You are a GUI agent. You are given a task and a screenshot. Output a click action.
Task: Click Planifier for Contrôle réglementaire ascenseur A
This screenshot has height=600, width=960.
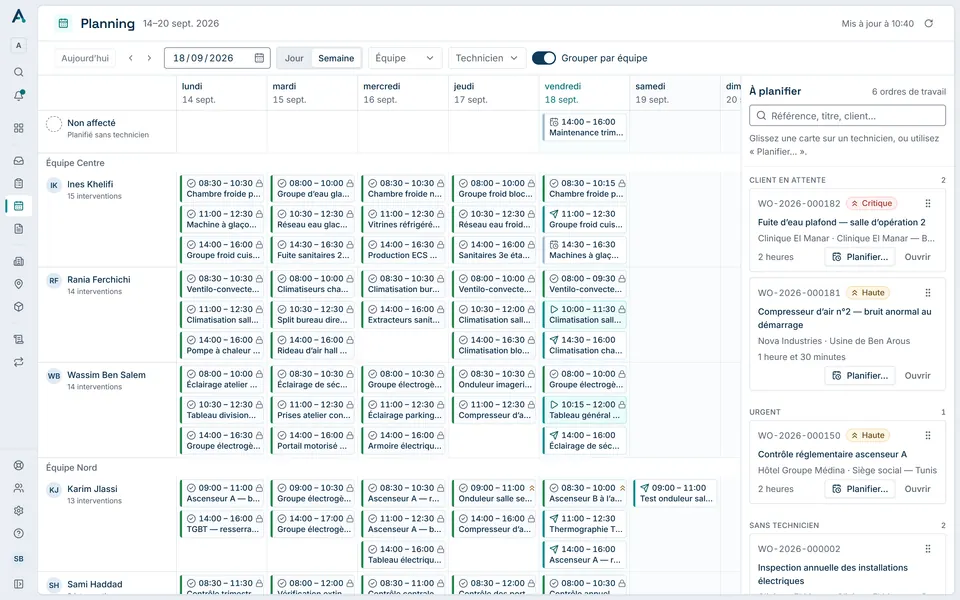point(860,489)
